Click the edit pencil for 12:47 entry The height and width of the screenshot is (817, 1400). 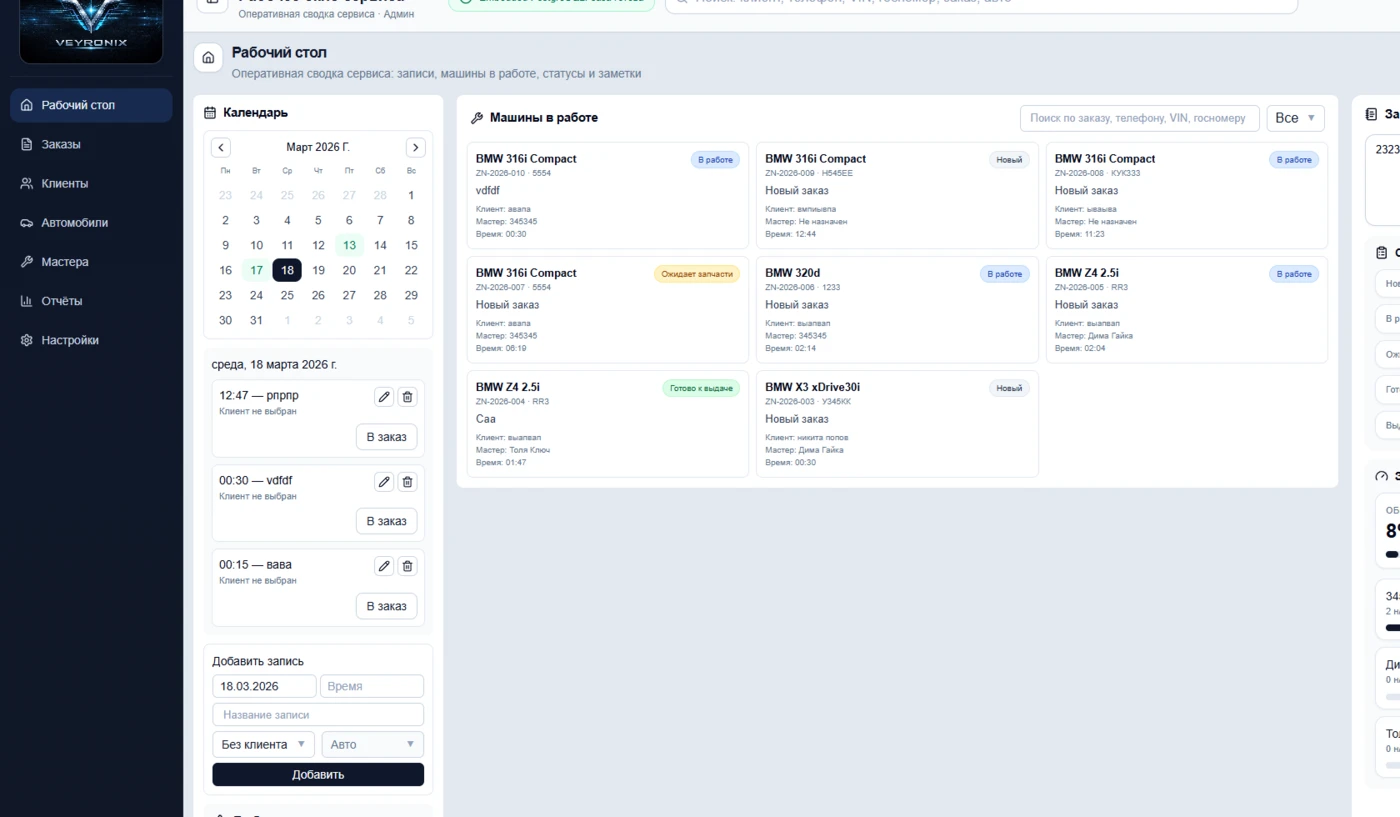tap(384, 397)
